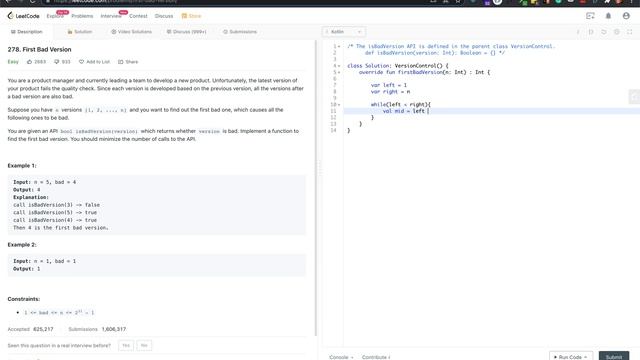The width and height of the screenshot is (640, 360).
Task: Click the side feedback tab on right edge
Action: click(x=634, y=97)
